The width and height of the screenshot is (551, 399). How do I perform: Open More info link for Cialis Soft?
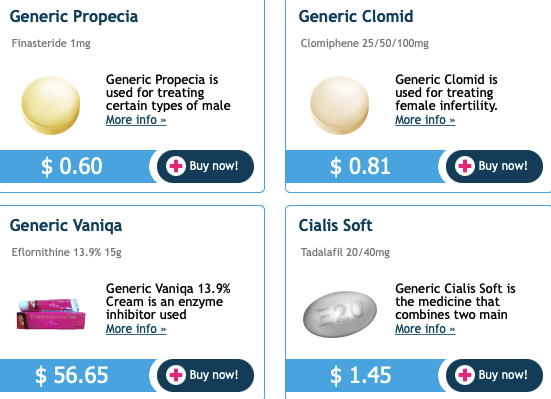tap(425, 329)
